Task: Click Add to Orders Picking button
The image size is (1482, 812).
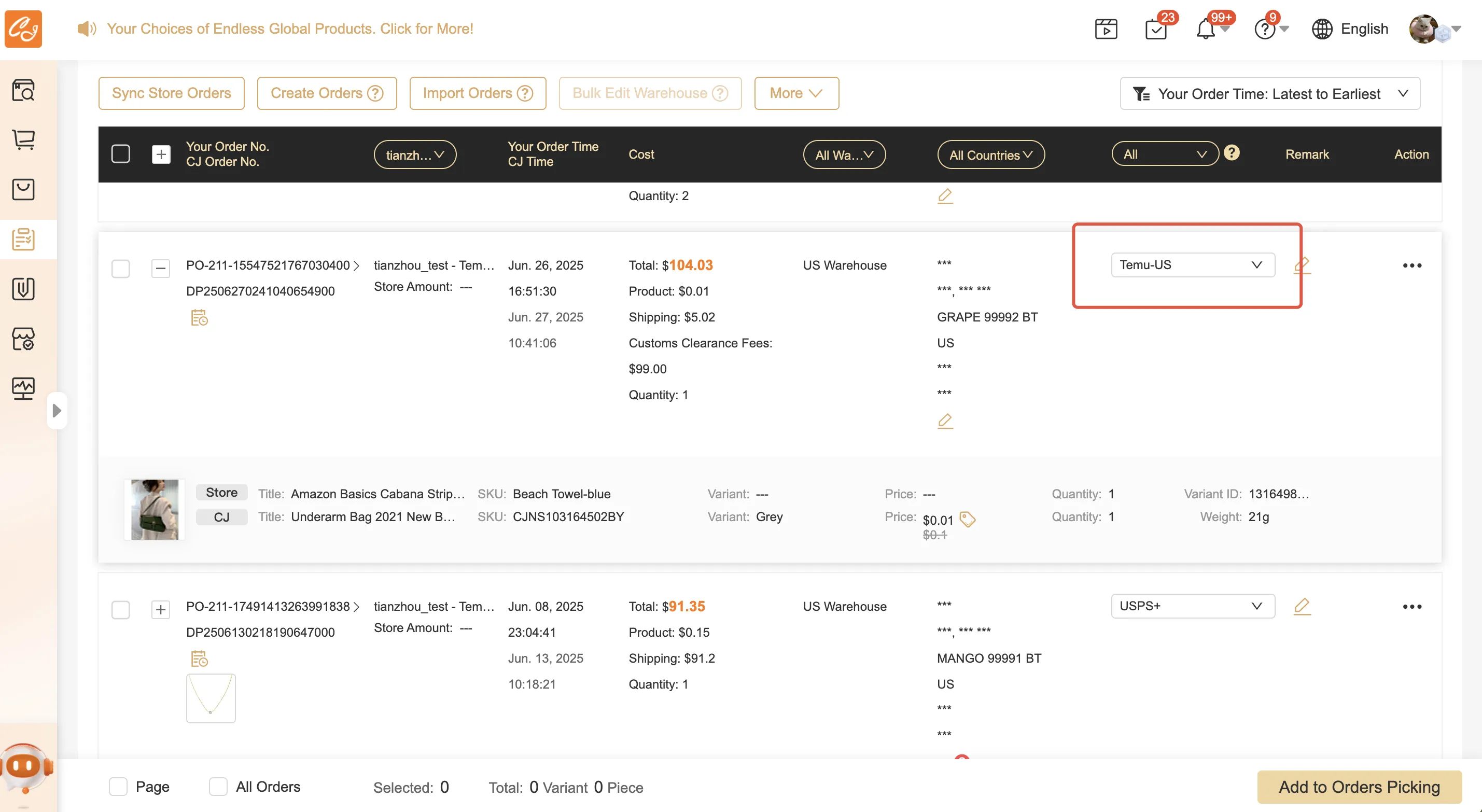Action: pos(1359,787)
